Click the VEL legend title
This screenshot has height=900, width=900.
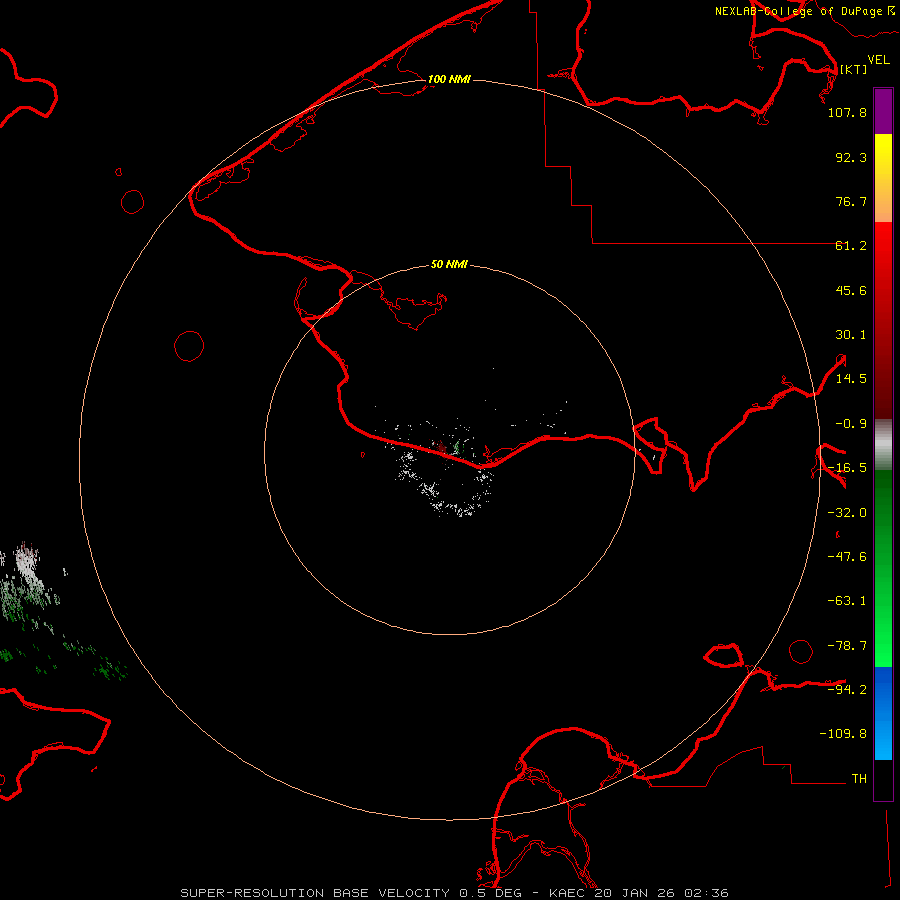click(x=878, y=60)
